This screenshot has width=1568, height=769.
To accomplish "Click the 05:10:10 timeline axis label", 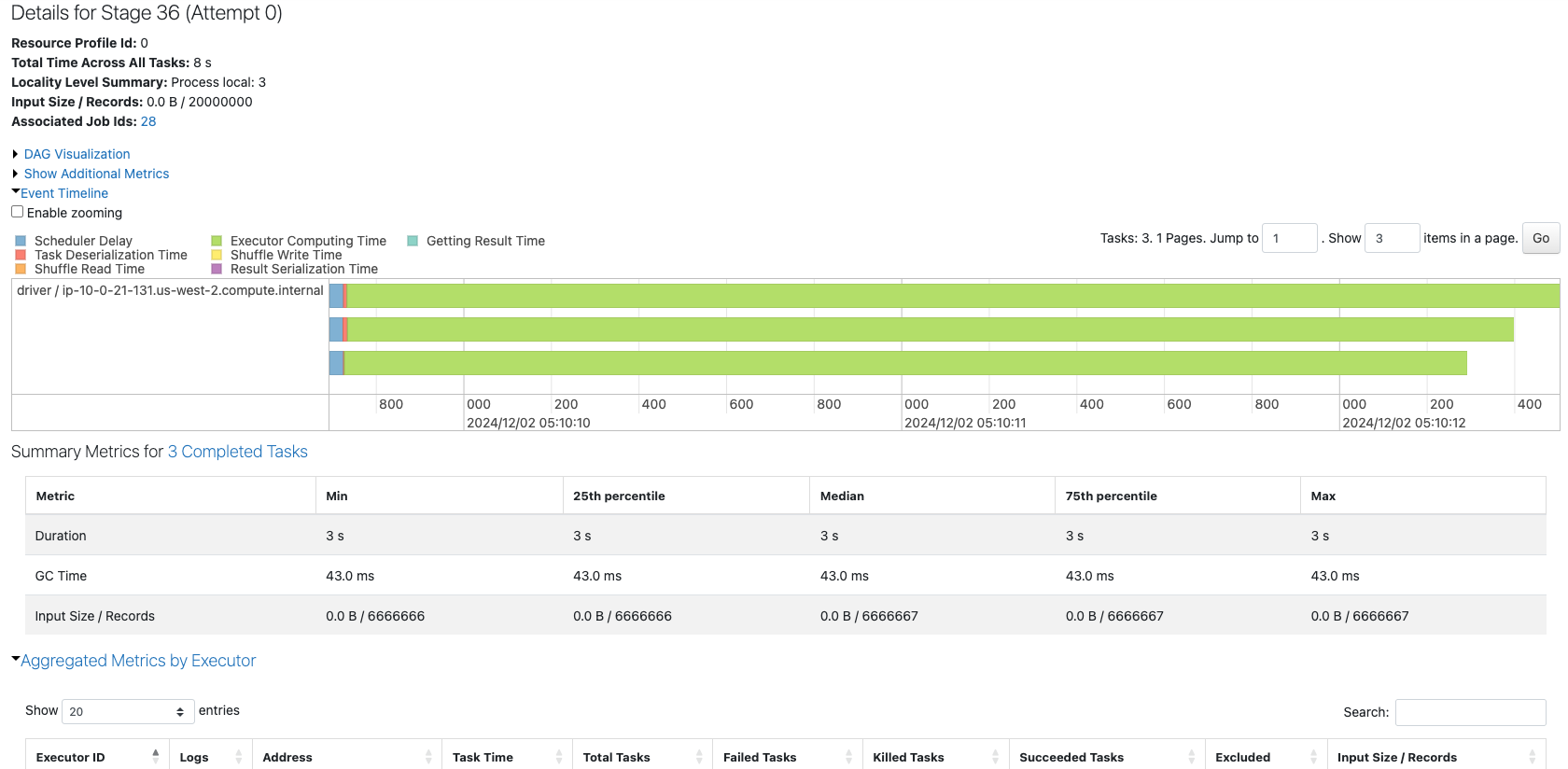I will click(x=528, y=423).
